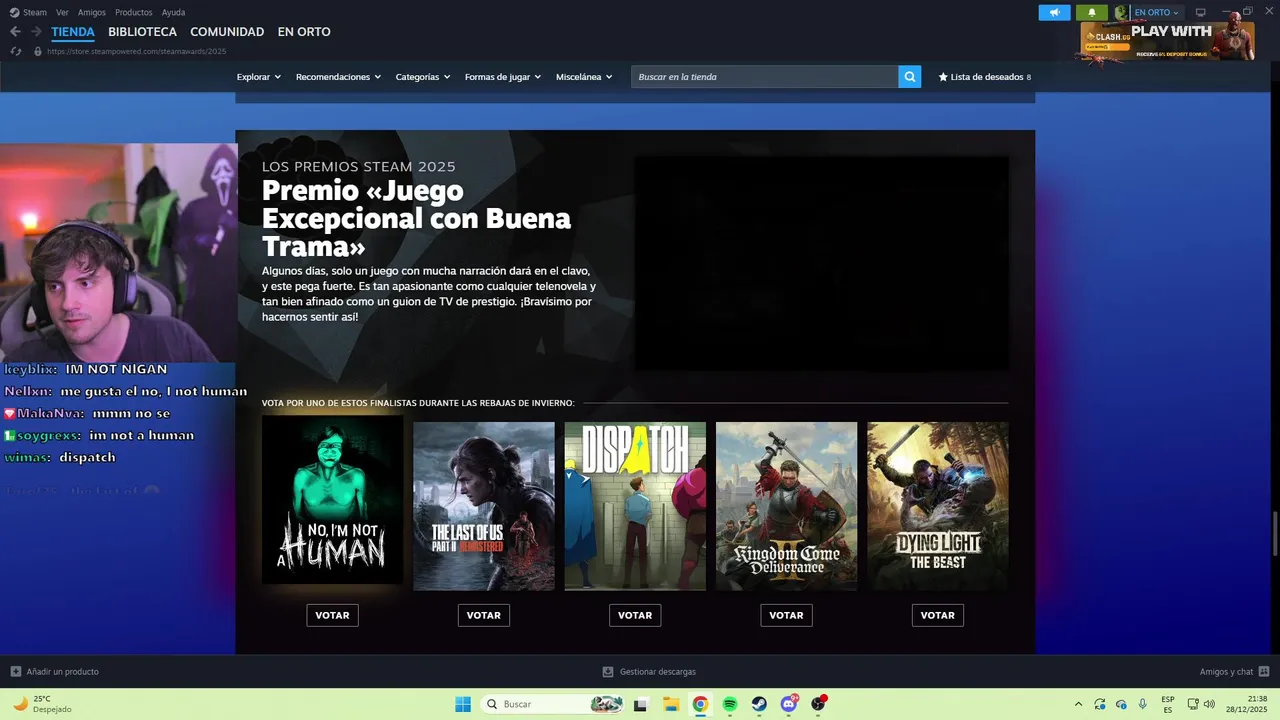Image resolution: width=1280 pixels, height=720 pixels.
Task: Vote for The Last of Us Part II
Action: [x=484, y=615]
